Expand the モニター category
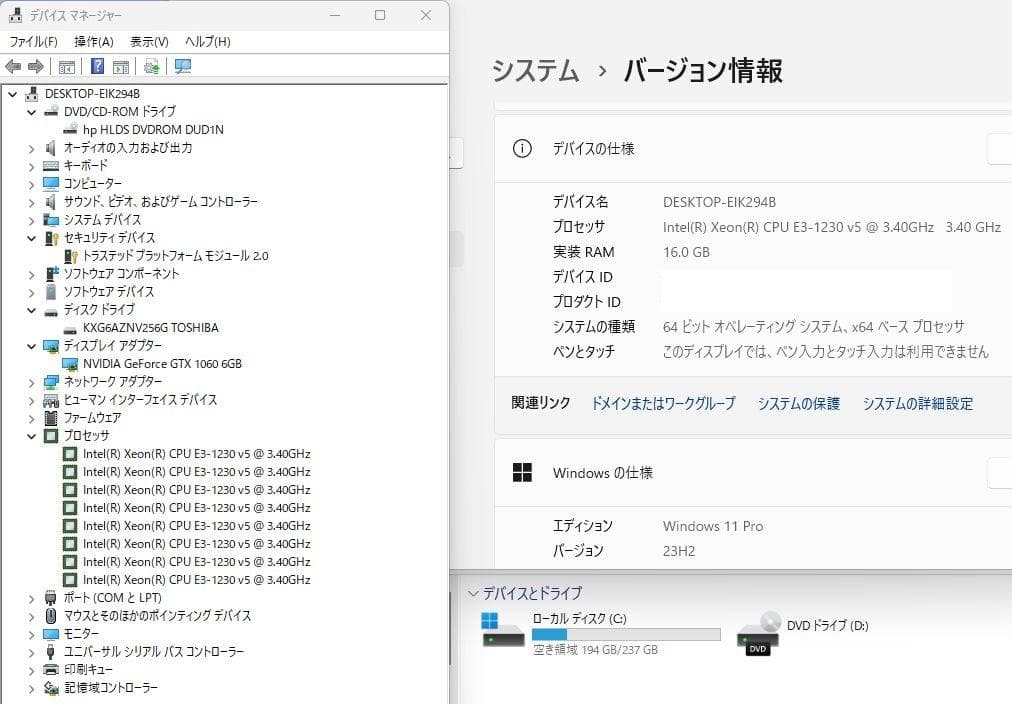 [x=32, y=634]
